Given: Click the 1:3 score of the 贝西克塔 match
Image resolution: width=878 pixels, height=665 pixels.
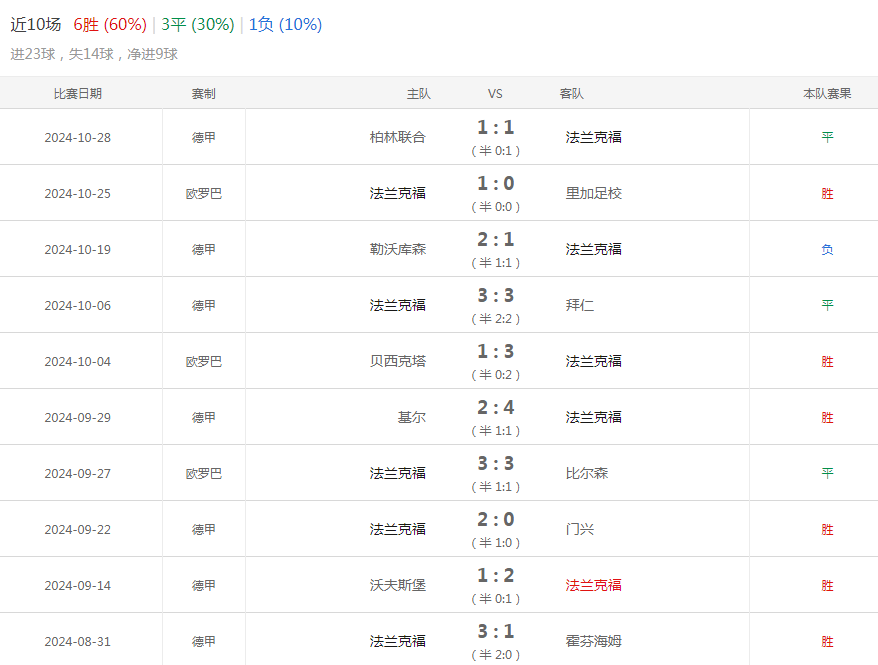Looking at the screenshot, I should click(496, 351).
